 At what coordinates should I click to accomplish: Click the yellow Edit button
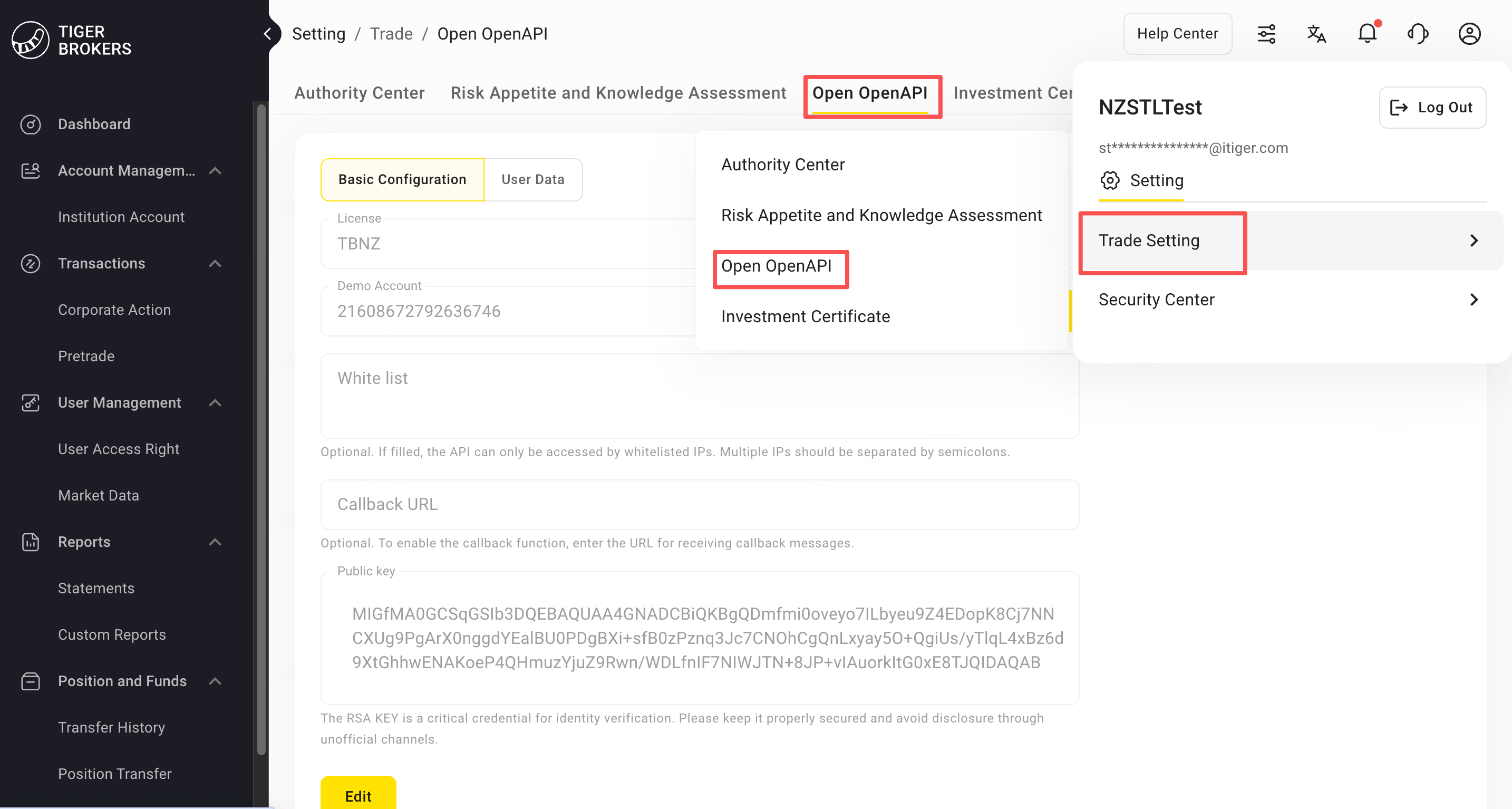pyautogui.click(x=358, y=795)
